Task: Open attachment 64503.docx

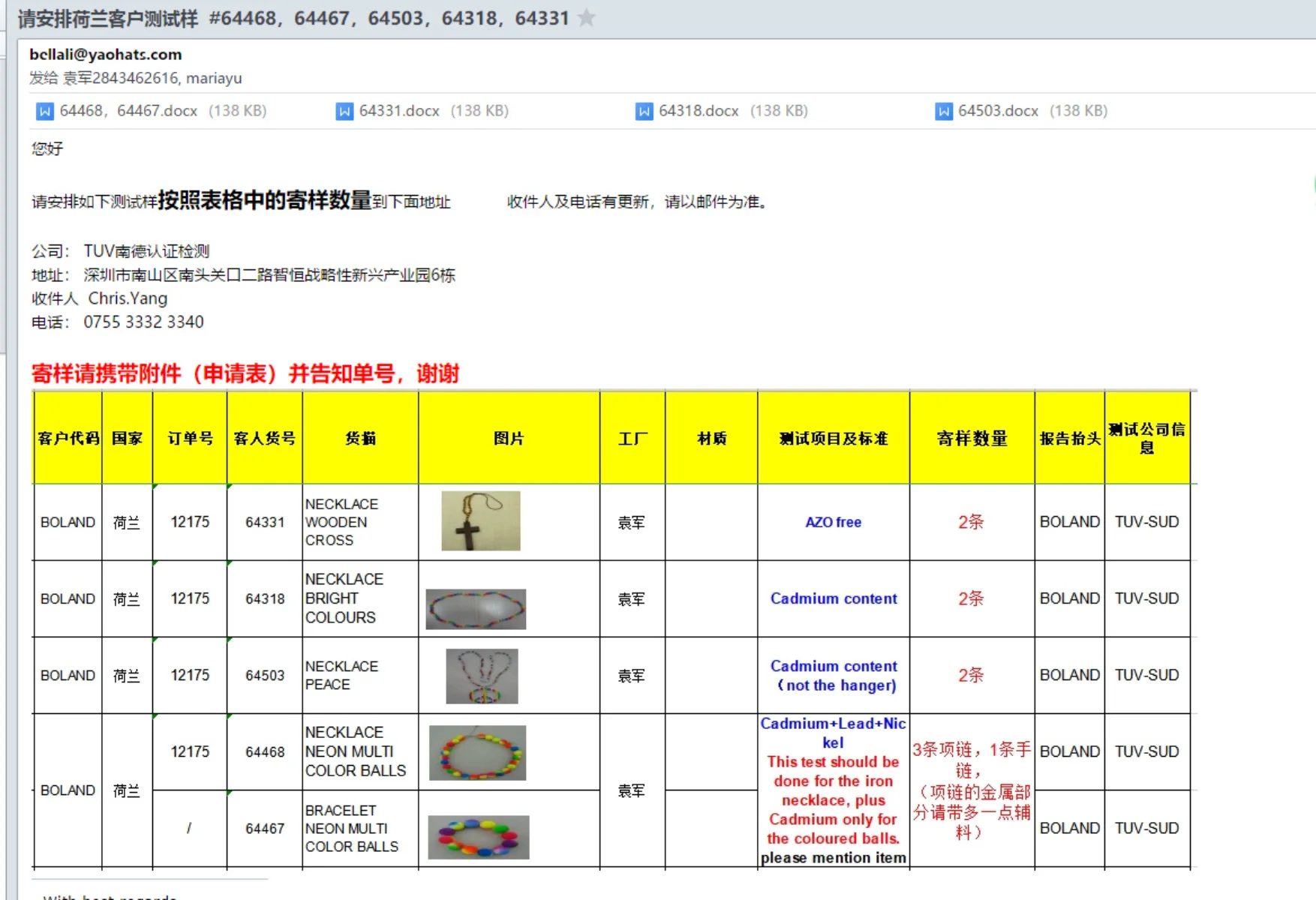Action: pos(1021,111)
